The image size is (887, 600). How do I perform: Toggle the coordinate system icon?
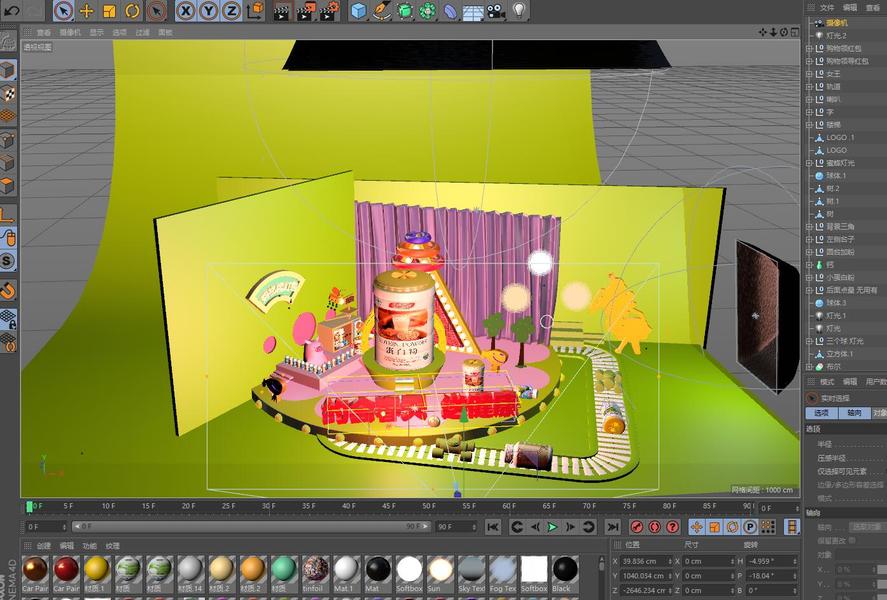coord(255,11)
